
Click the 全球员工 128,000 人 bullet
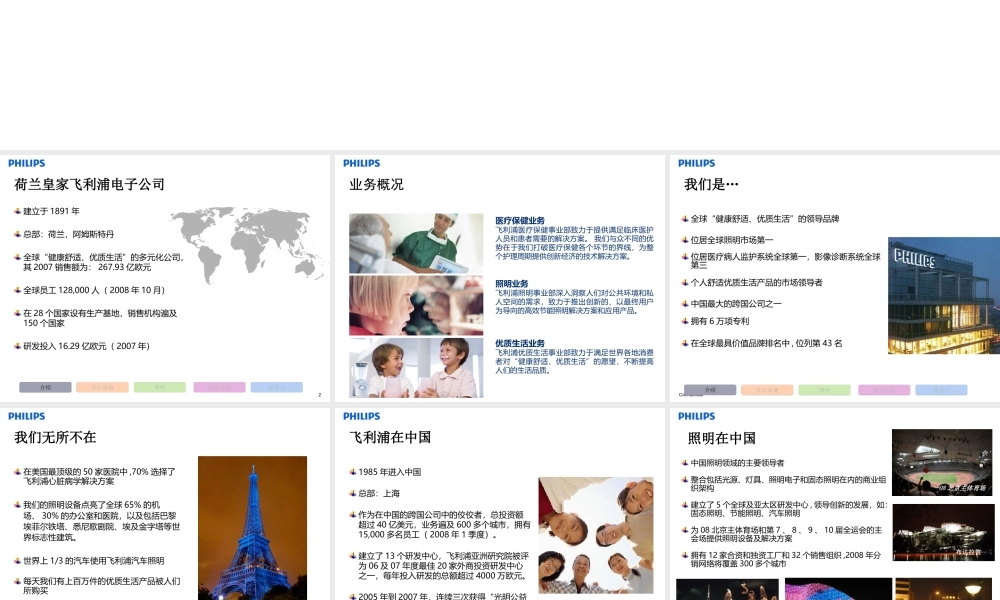click(94, 290)
